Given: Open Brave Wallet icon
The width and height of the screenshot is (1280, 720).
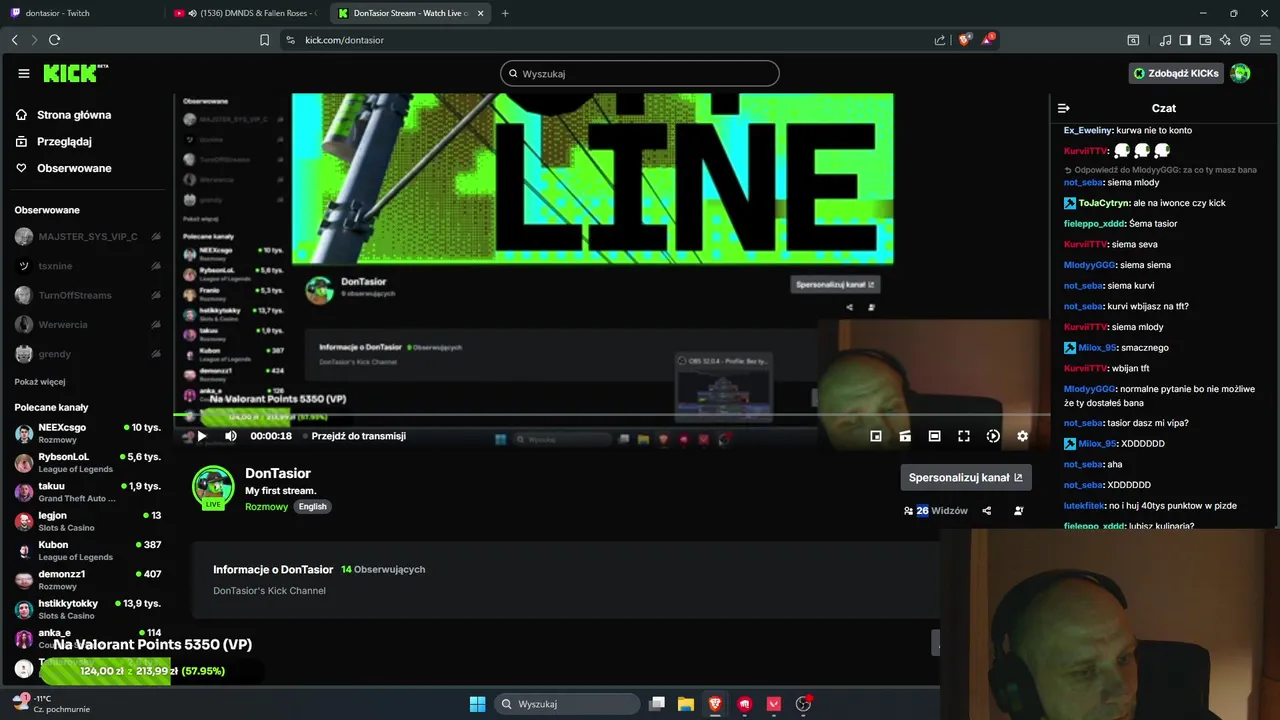Looking at the screenshot, I should coord(1205,40).
